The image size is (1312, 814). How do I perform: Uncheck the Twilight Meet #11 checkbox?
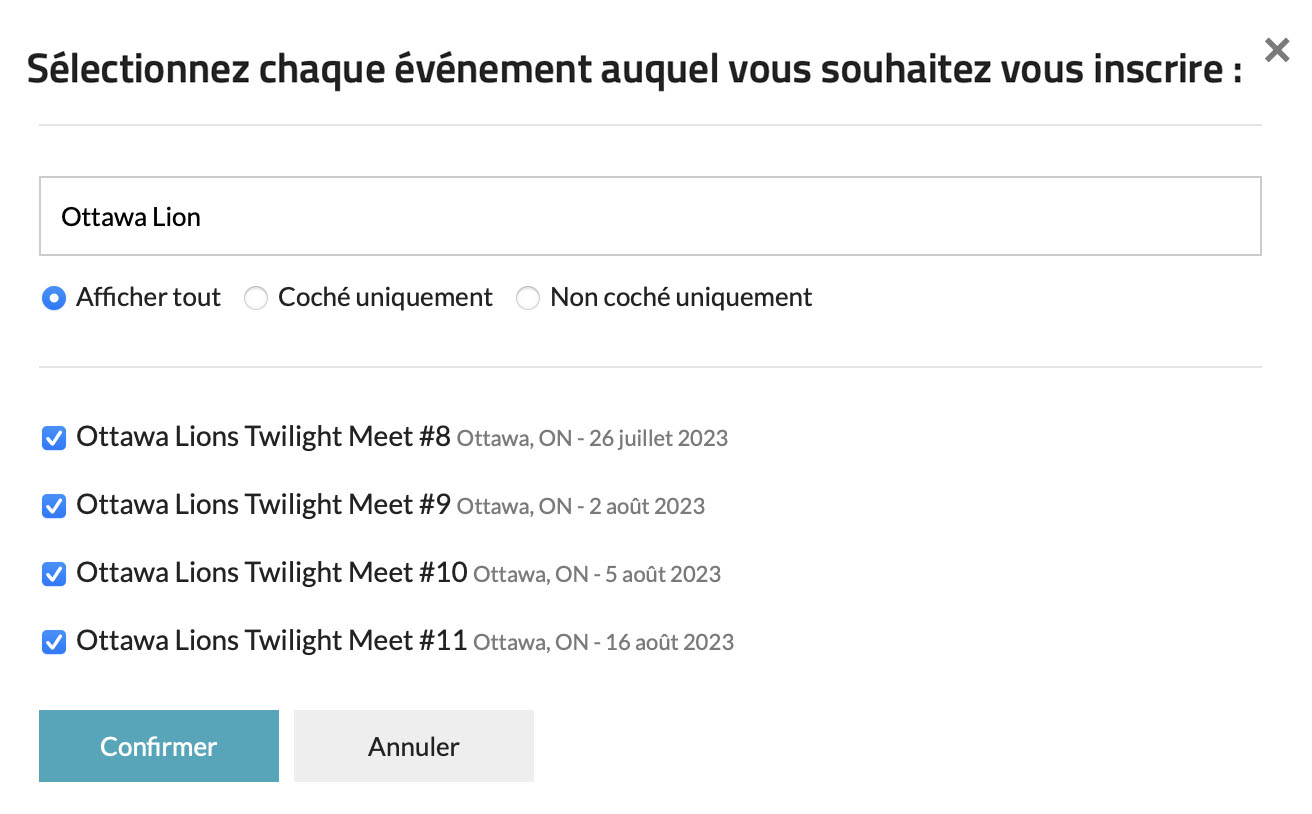tap(54, 642)
